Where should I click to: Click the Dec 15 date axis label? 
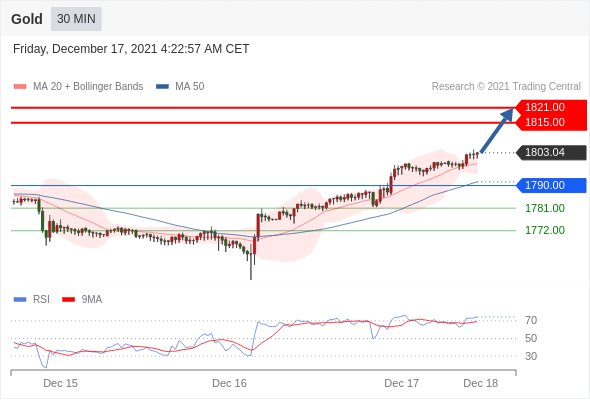pyautogui.click(x=60, y=383)
